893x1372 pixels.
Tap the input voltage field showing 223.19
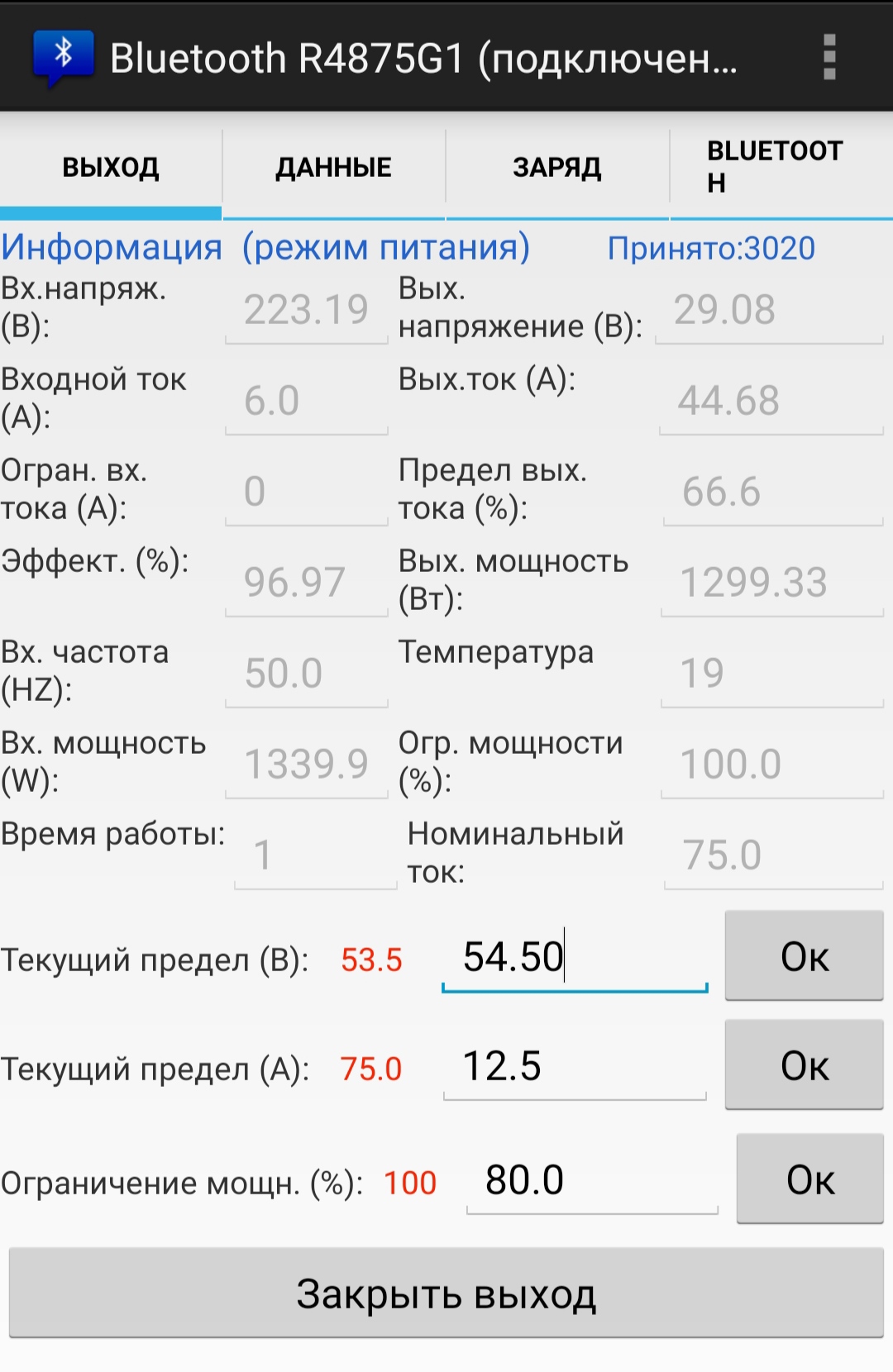[x=307, y=310]
